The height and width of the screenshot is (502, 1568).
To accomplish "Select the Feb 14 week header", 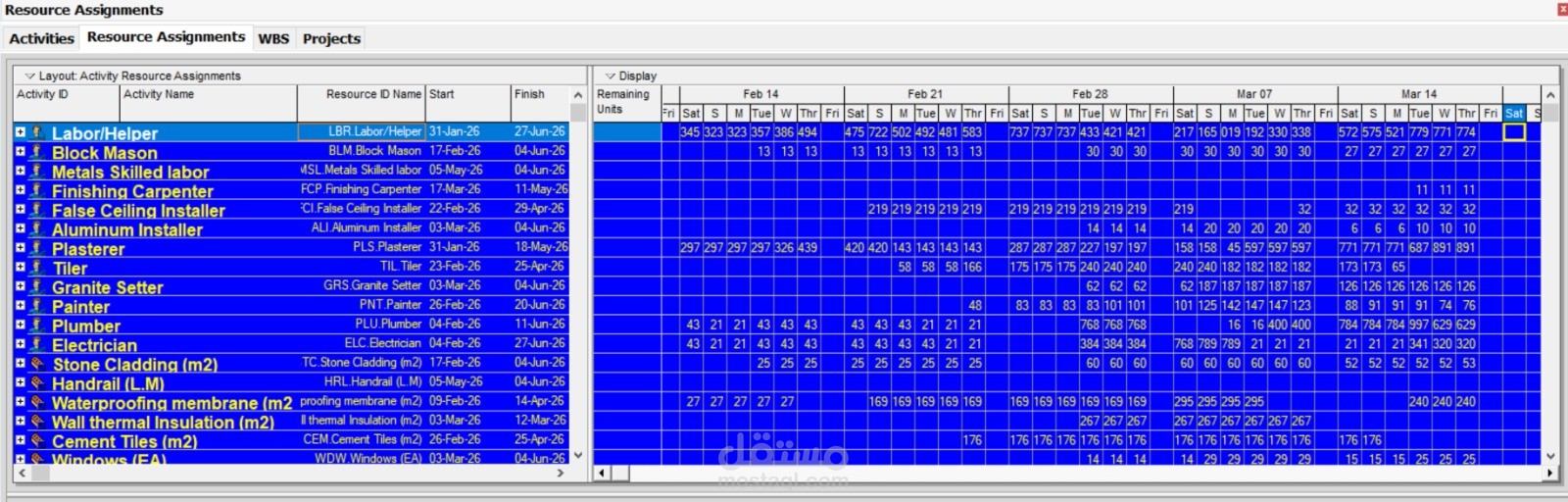I will pos(760,94).
